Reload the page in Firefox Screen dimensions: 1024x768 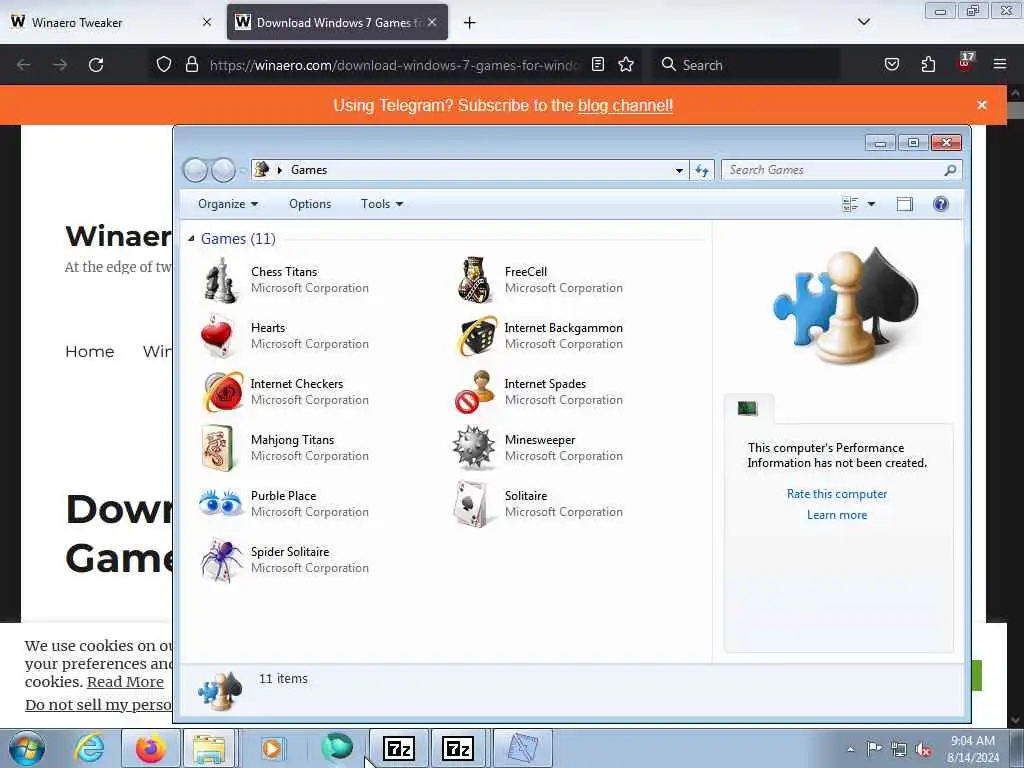click(x=96, y=65)
